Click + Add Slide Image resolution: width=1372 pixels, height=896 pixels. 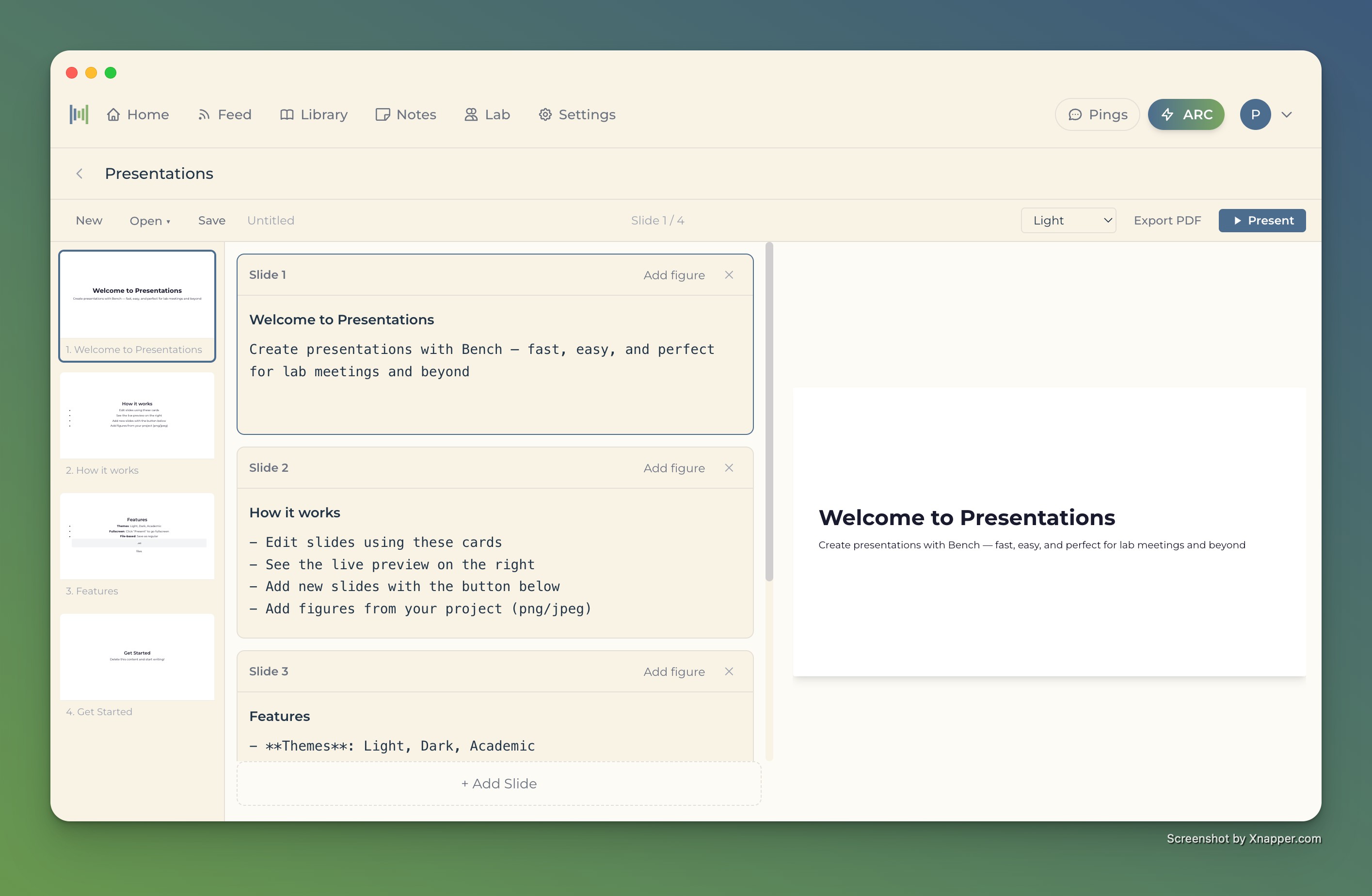point(498,783)
